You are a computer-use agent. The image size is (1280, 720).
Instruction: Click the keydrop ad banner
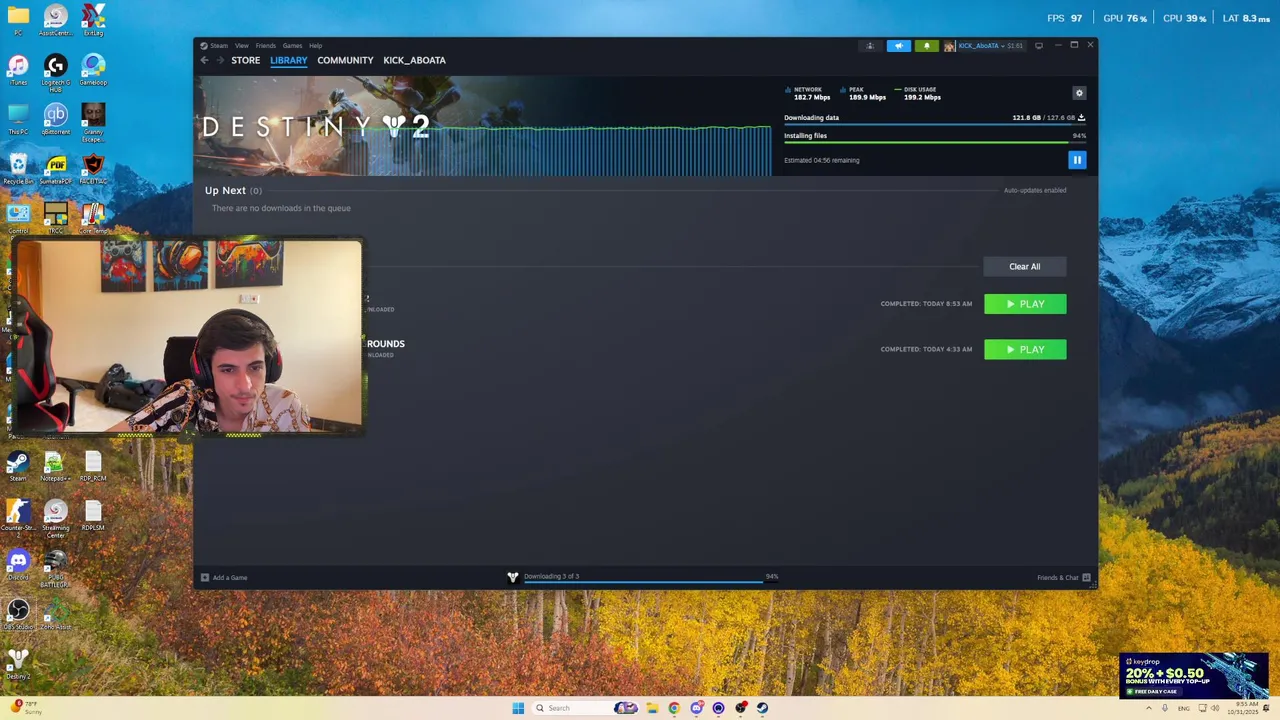tap(1194, 676)
